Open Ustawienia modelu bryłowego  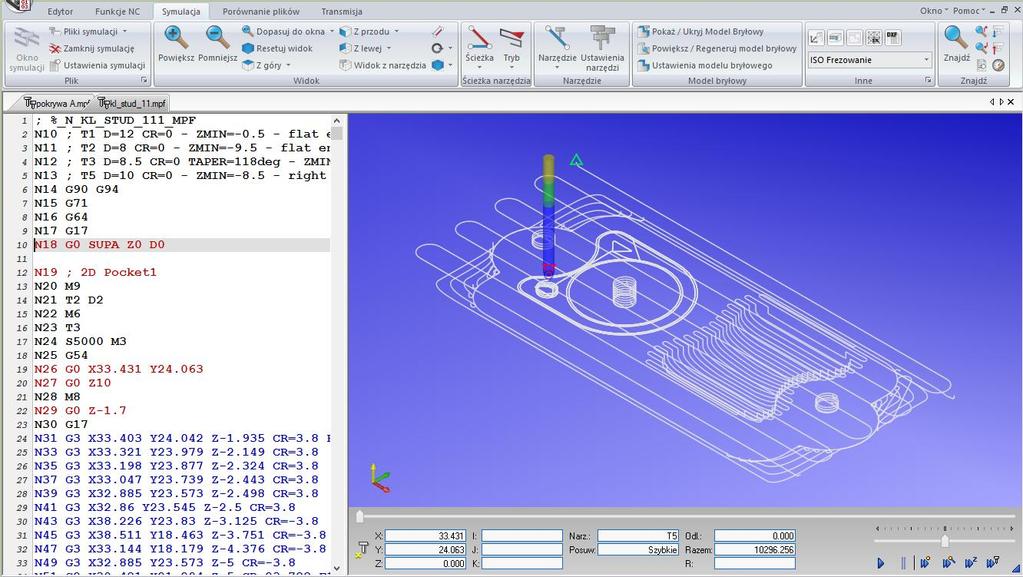tap(705, 65)
